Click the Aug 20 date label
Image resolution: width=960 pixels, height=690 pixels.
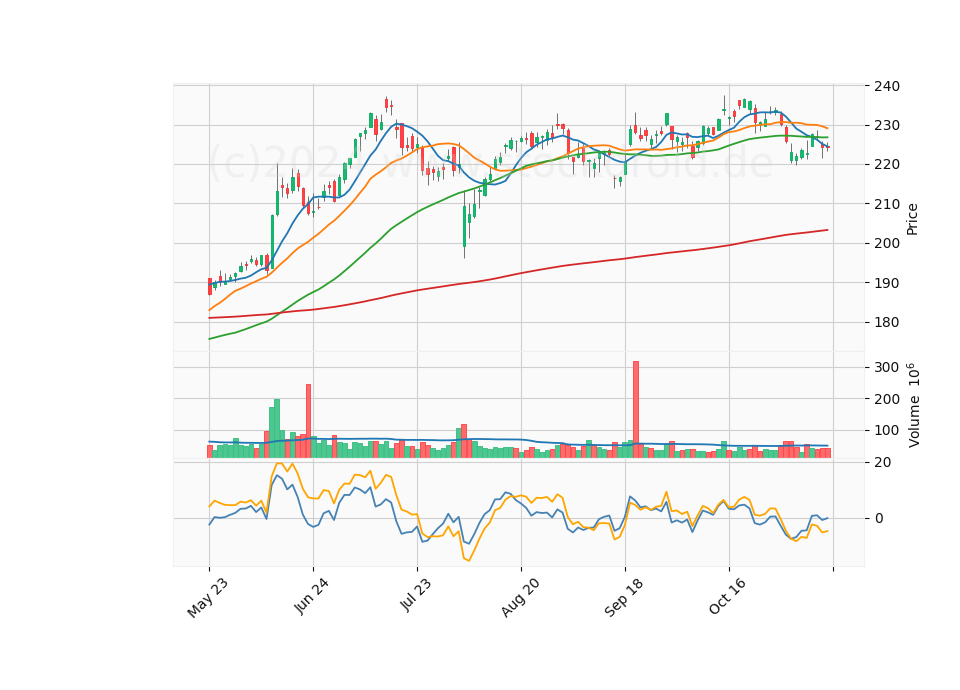coord(520,597)
